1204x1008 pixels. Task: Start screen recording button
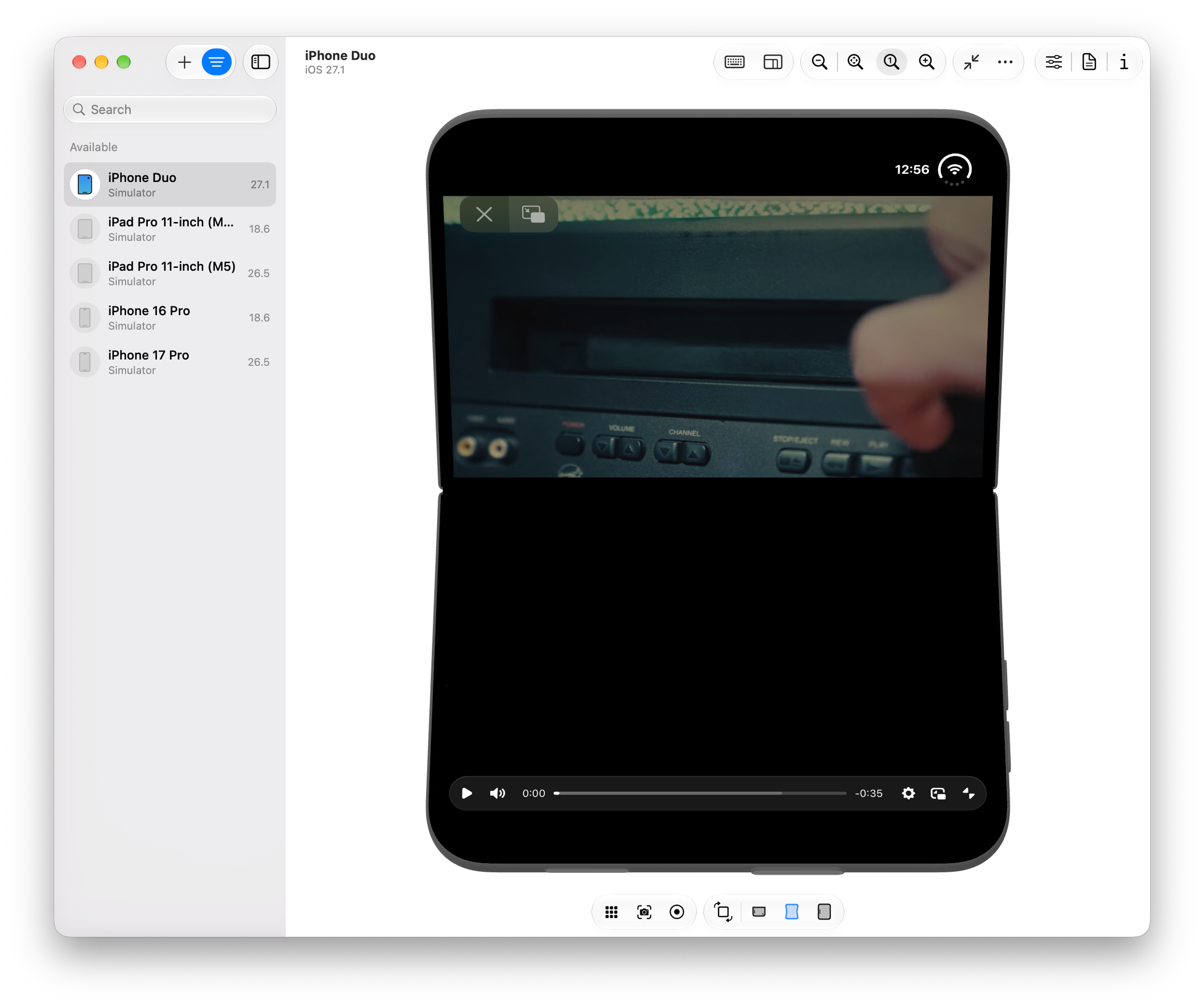(677, 912)
